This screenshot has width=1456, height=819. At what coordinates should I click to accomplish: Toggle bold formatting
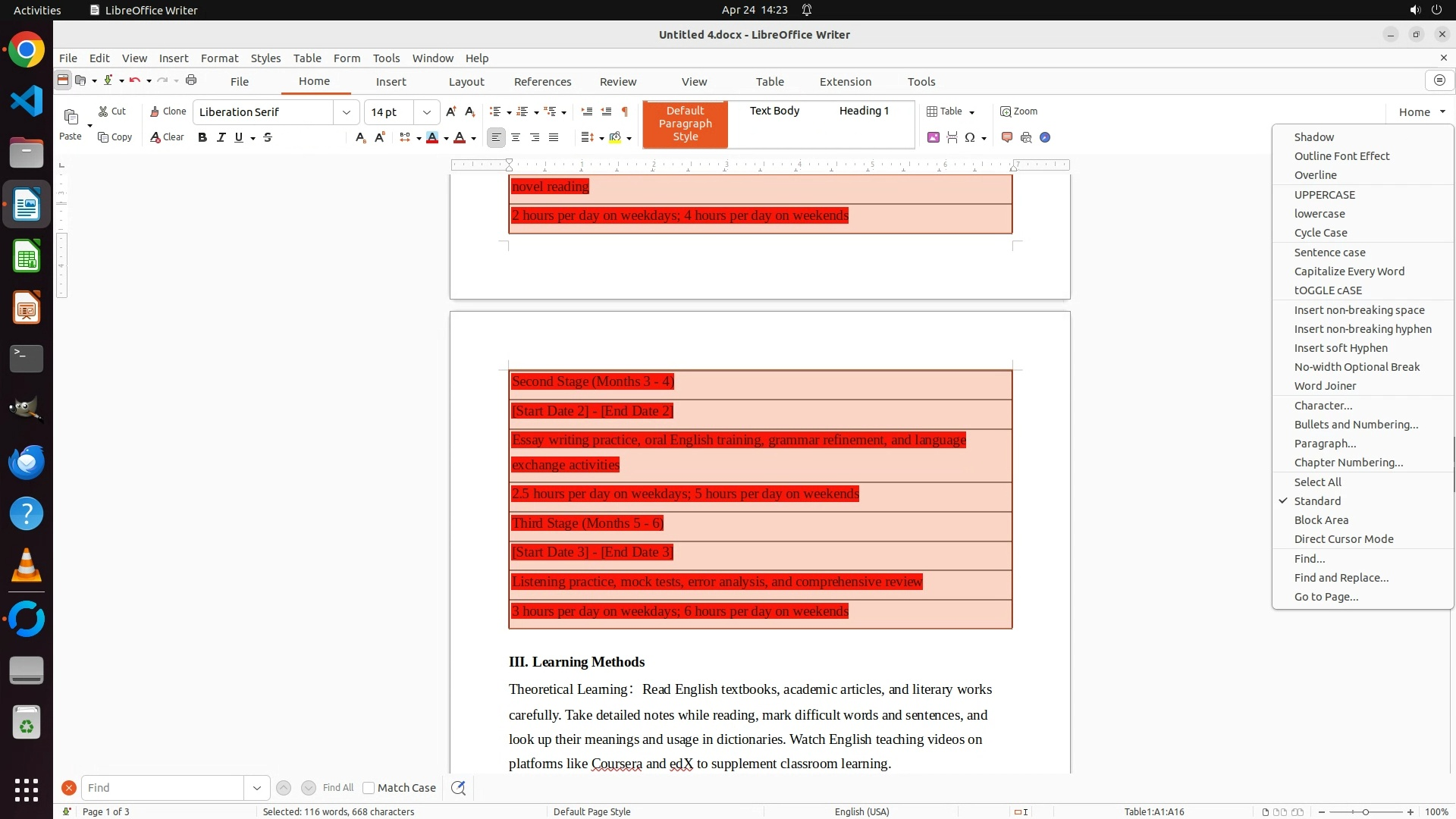[x=202, y=137]
